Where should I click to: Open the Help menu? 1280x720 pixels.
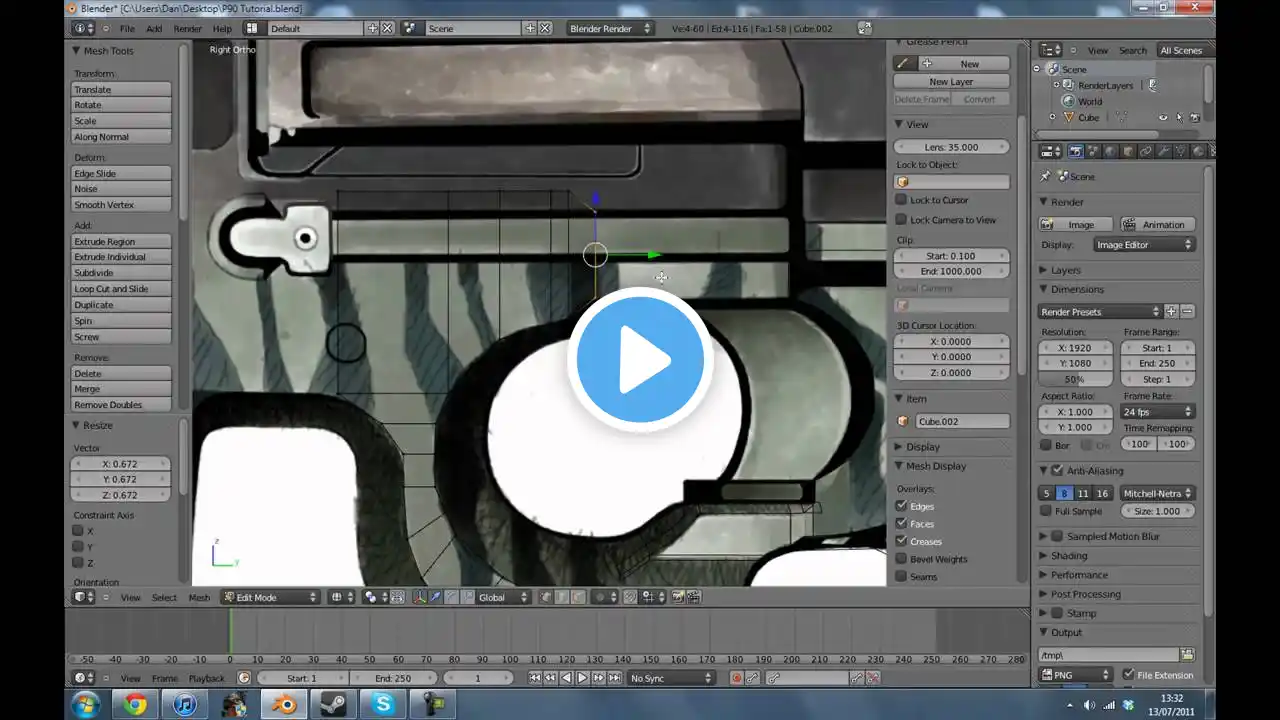coord(222,28)
